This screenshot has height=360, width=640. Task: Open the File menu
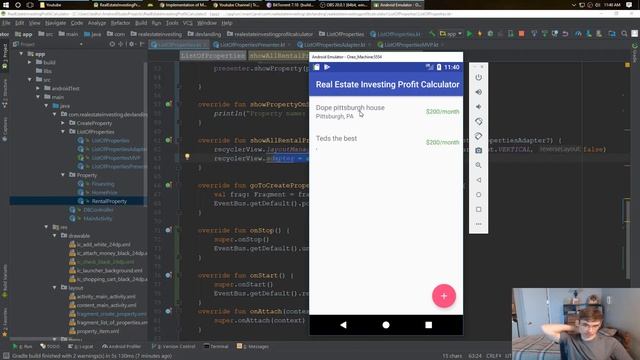click(6, 23)
